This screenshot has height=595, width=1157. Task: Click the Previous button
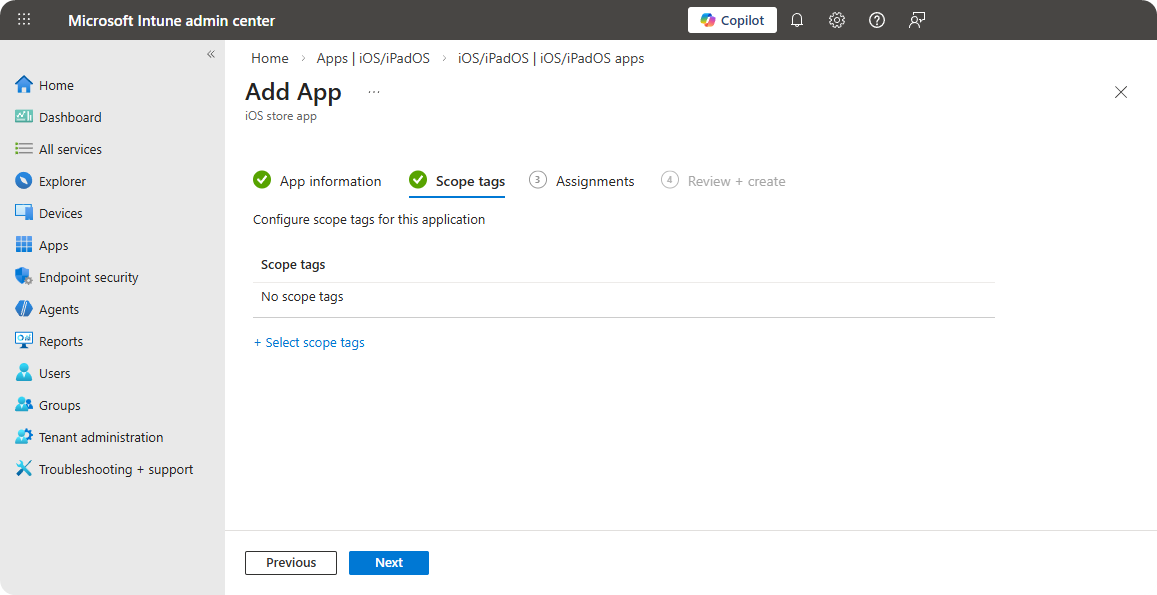291,563
